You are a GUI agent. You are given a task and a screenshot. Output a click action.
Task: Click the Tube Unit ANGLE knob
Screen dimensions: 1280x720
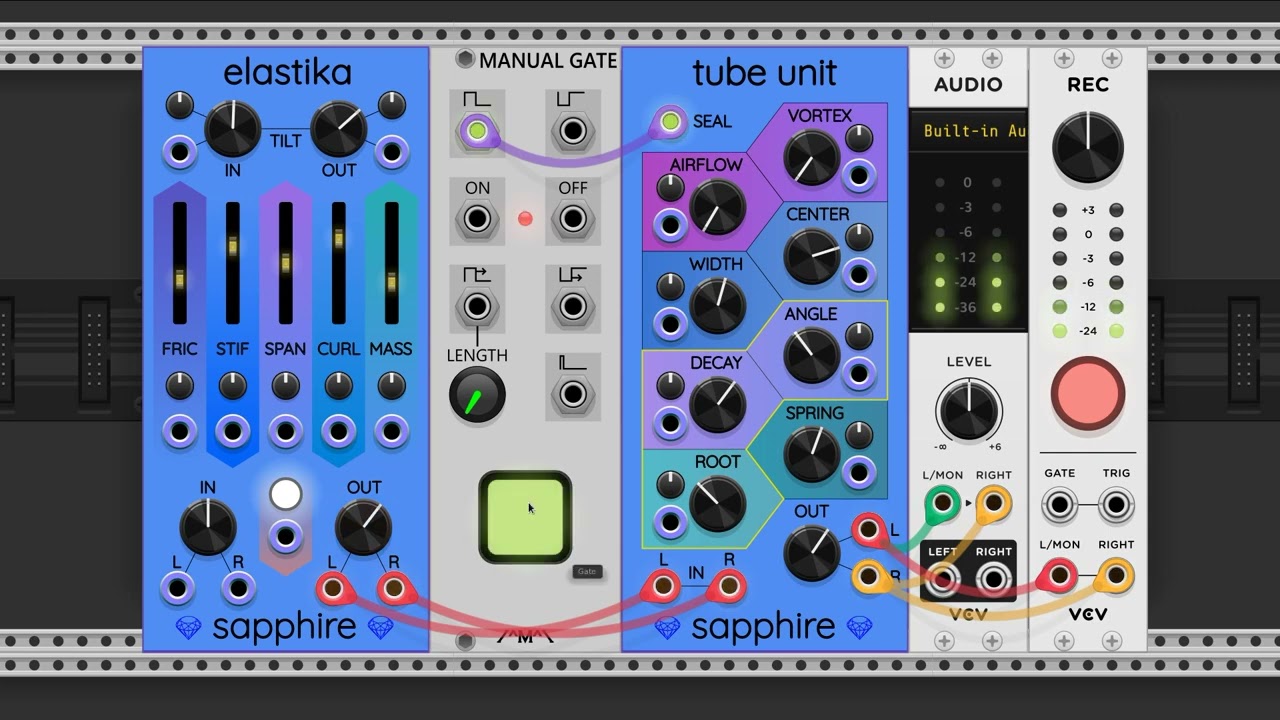click(x=812, y=356)
